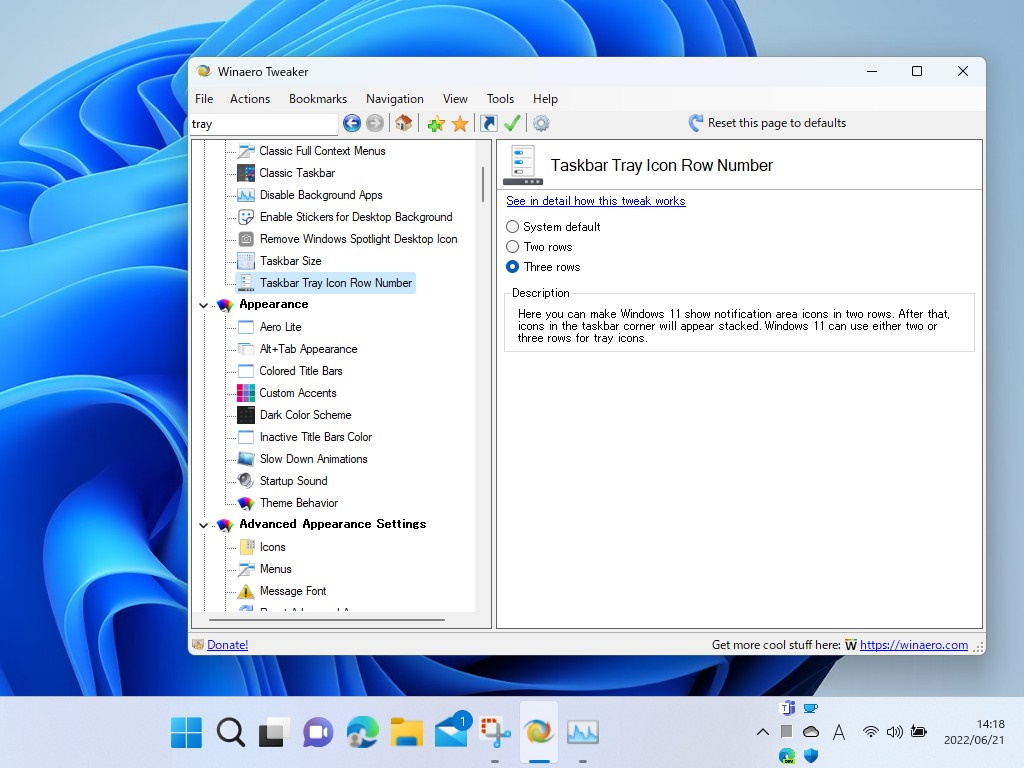Open settings using the gear icon
Screen dimensions: 1024x768
click(541, 123)
